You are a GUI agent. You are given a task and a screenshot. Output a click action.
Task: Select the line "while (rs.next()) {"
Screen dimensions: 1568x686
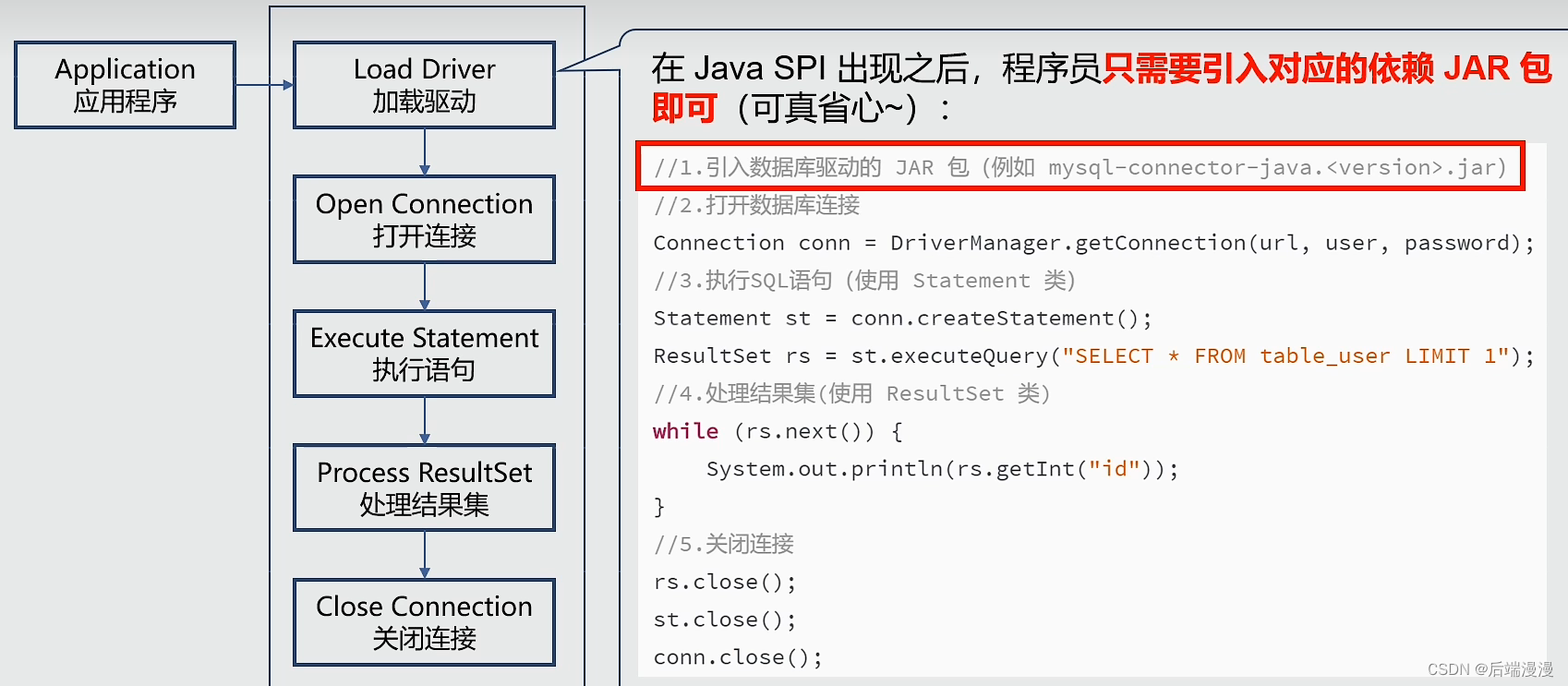[778, 431]
